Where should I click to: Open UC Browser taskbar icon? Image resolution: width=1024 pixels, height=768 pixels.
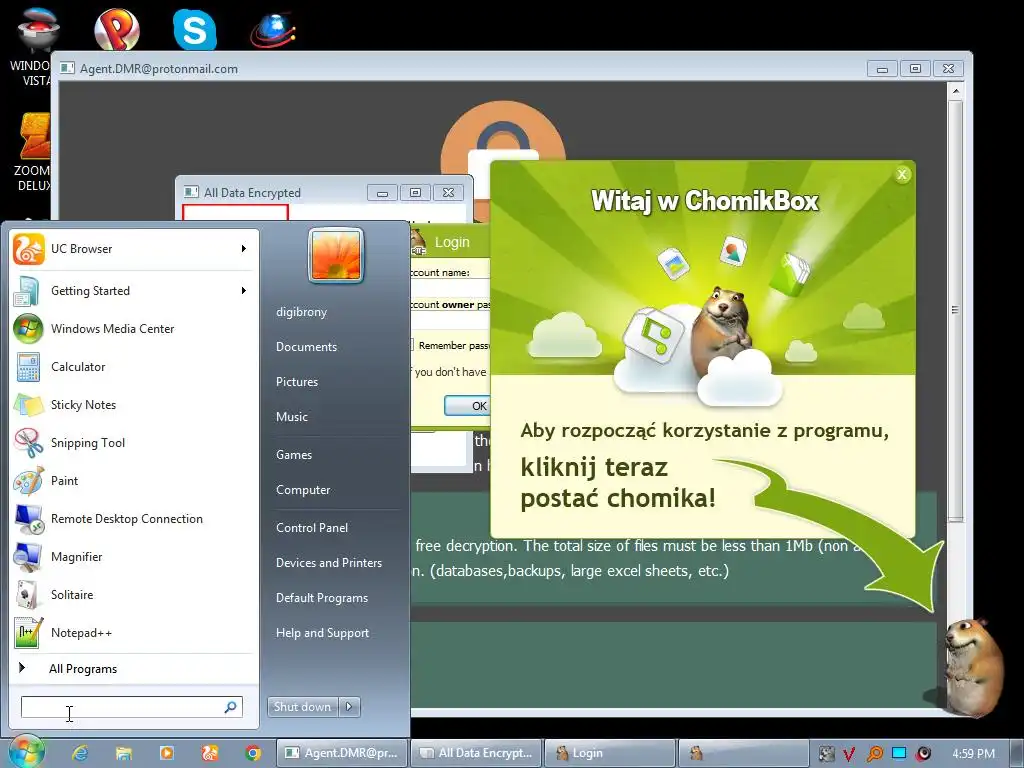coord(210,753)
